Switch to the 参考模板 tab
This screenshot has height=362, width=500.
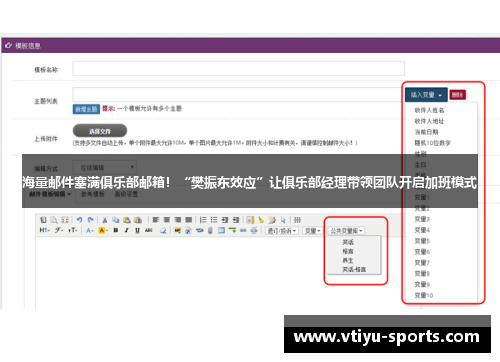click(x=93, y=194)
